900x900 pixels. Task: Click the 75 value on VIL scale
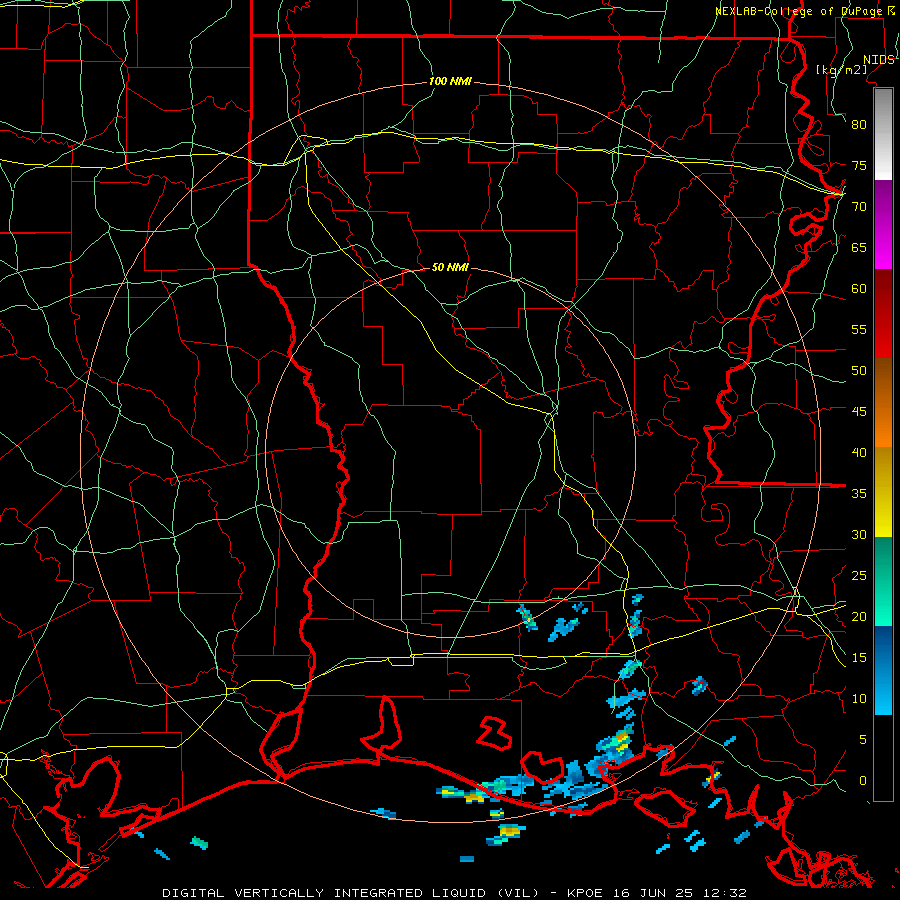tap(859, 165)
